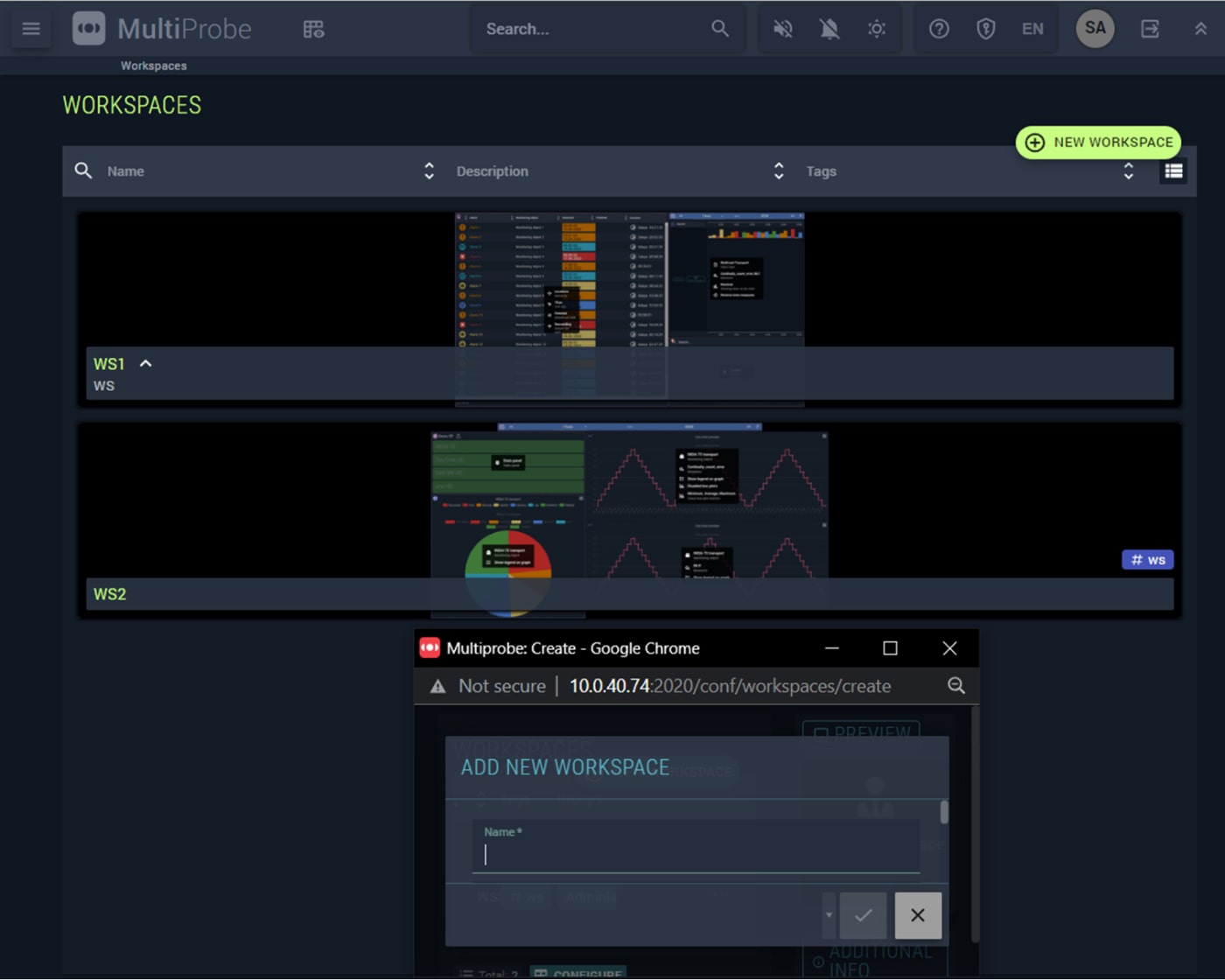Click the Chrome popup zoom magnifier icon
The height and width of the screenshot is (980, 1225).
click(956, 686)
